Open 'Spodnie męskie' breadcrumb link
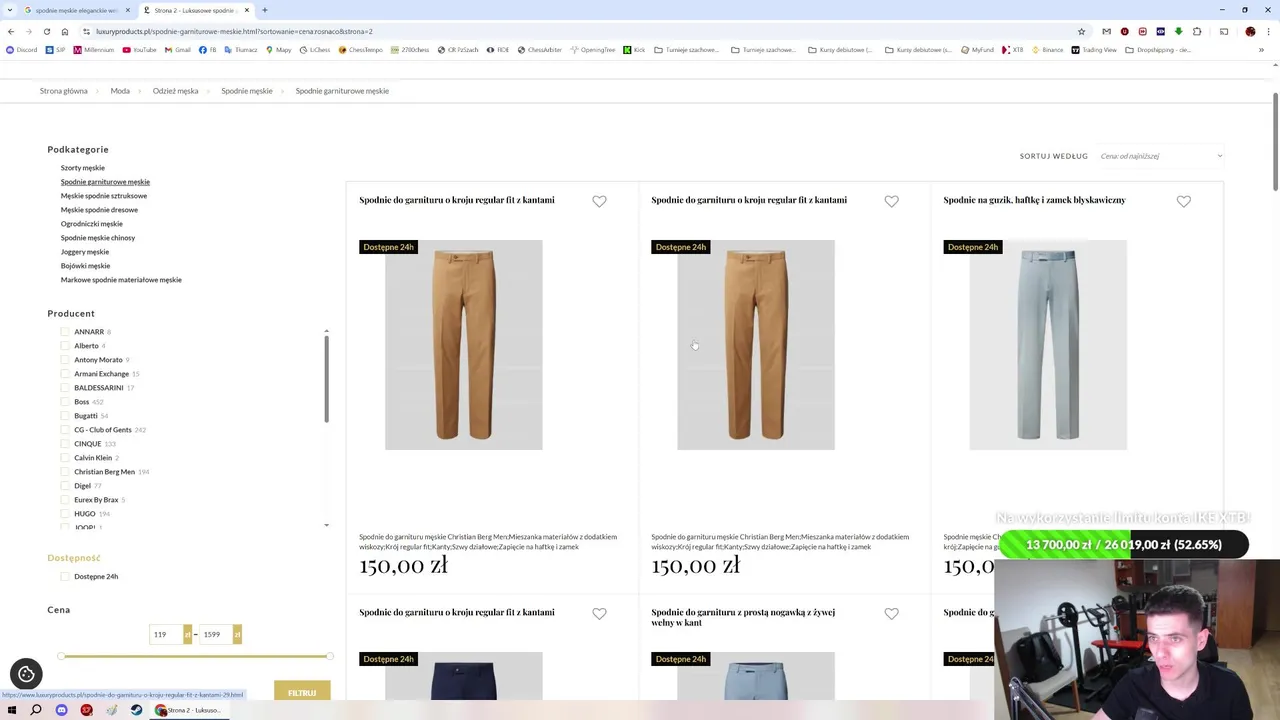This screenshot has width=1280, height=720. (247, 91)
